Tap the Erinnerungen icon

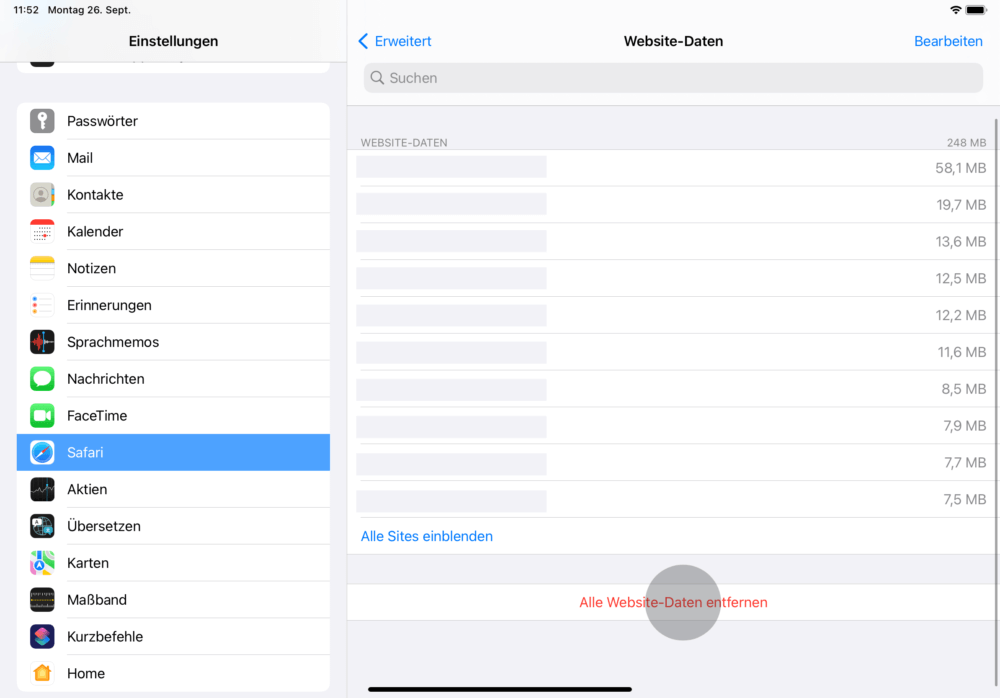42,305
